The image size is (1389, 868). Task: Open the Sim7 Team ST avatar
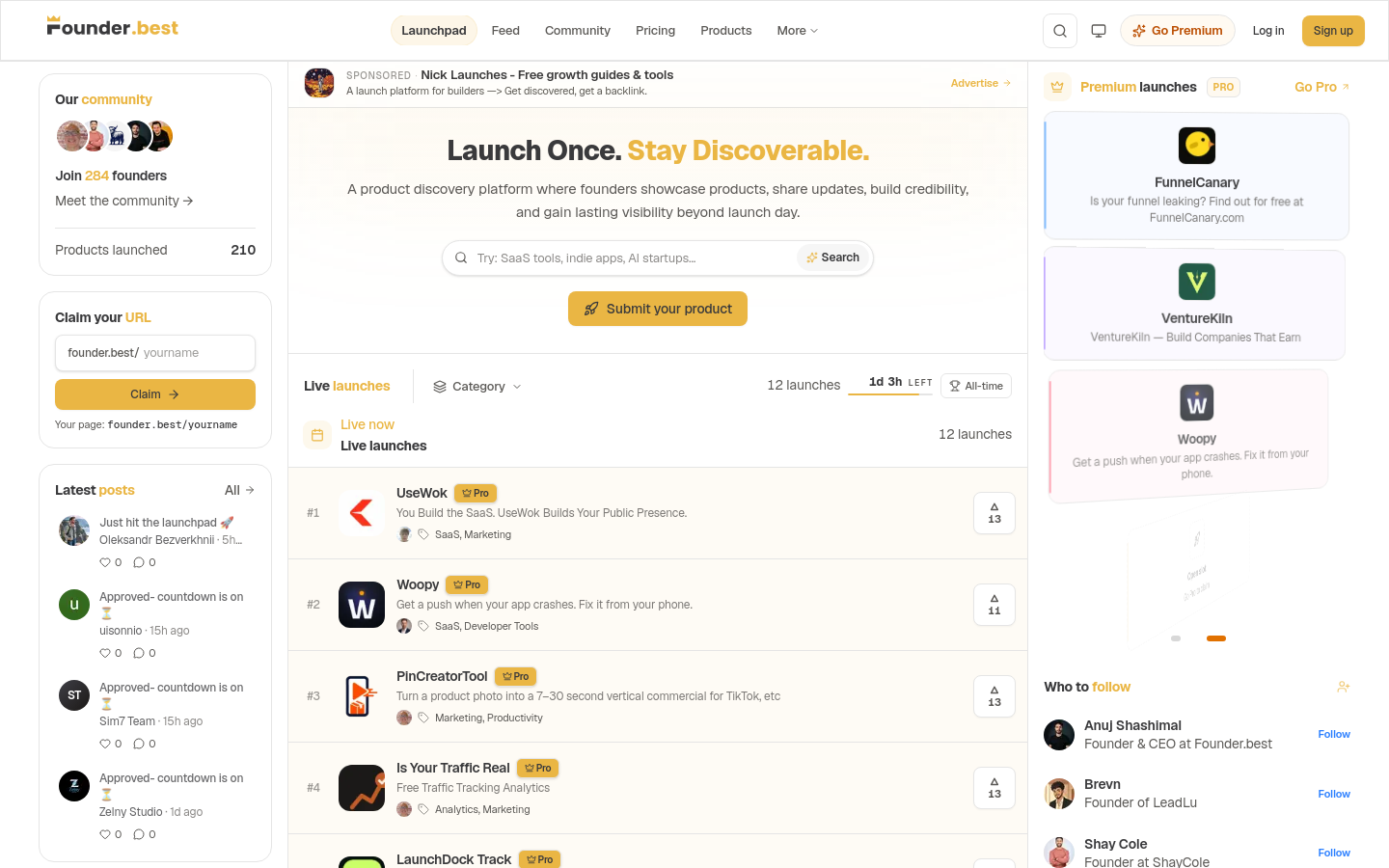[x=74, y=695]
